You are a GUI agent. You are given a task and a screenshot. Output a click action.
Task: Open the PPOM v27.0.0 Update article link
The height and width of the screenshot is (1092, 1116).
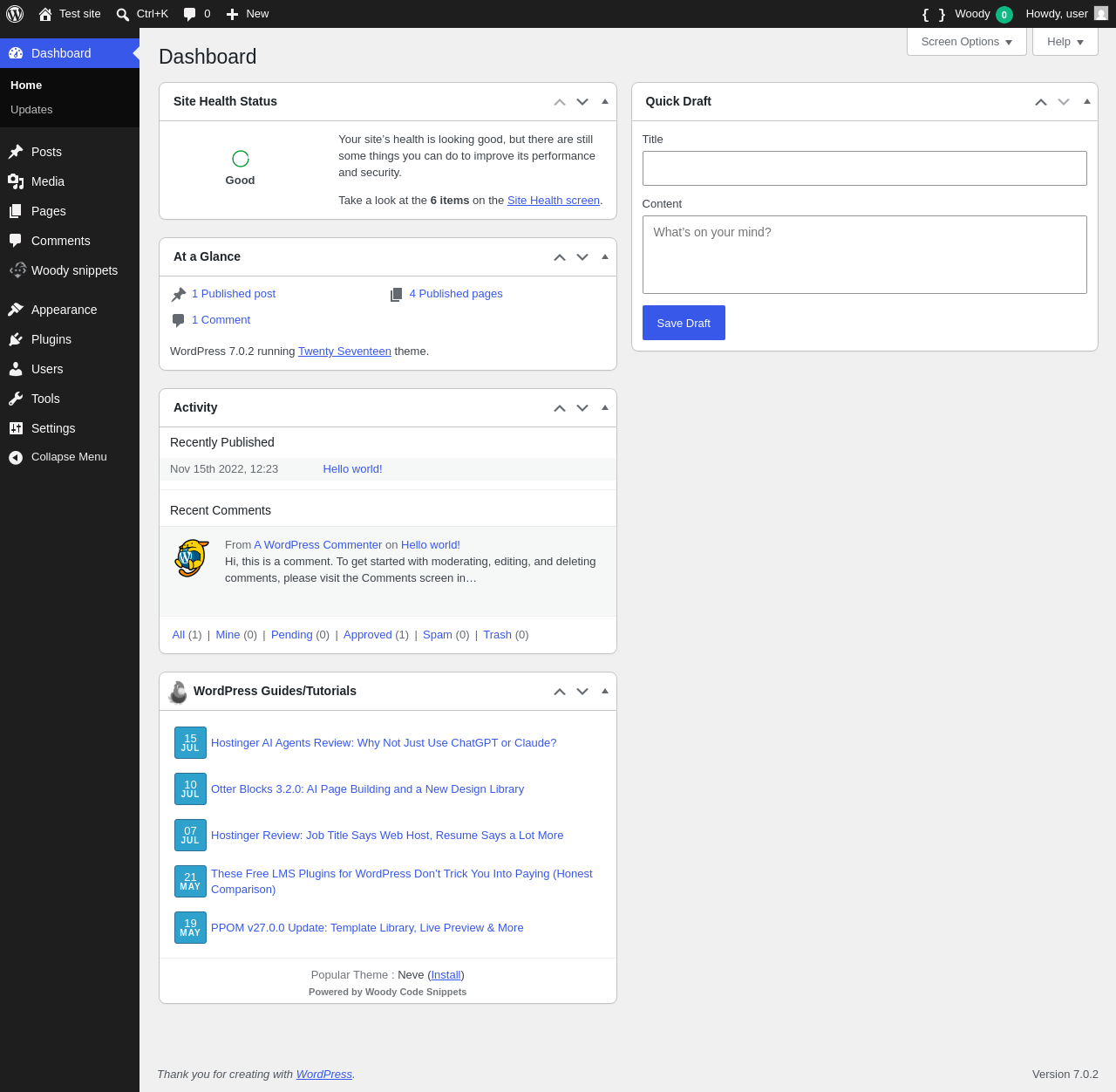[x=367, y=928]
